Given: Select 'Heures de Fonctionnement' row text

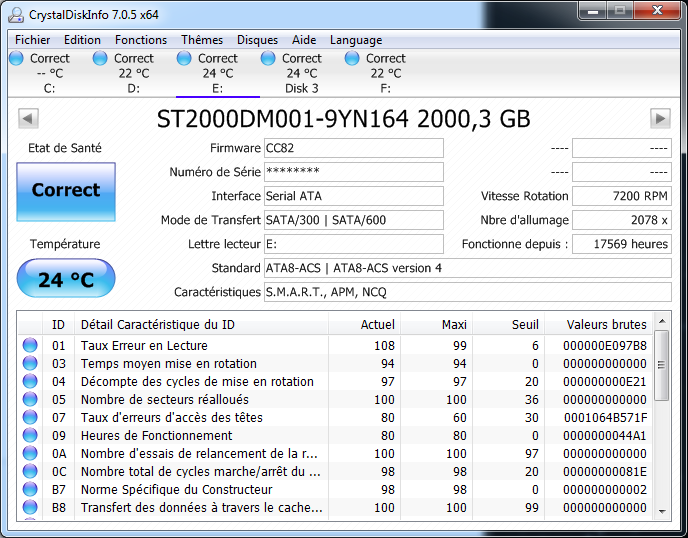Looking at the screenshot, I should click(156, 436).
